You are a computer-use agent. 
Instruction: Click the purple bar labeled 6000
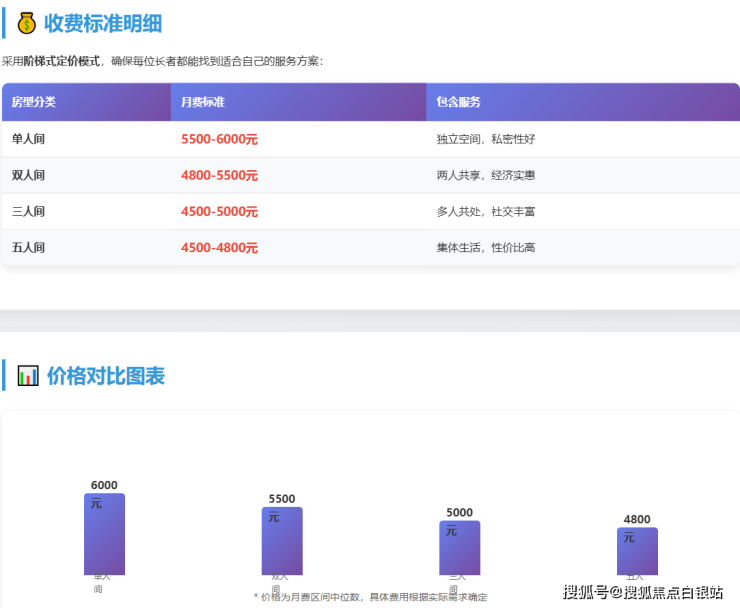pyautogui.click(x=104, y=534)
